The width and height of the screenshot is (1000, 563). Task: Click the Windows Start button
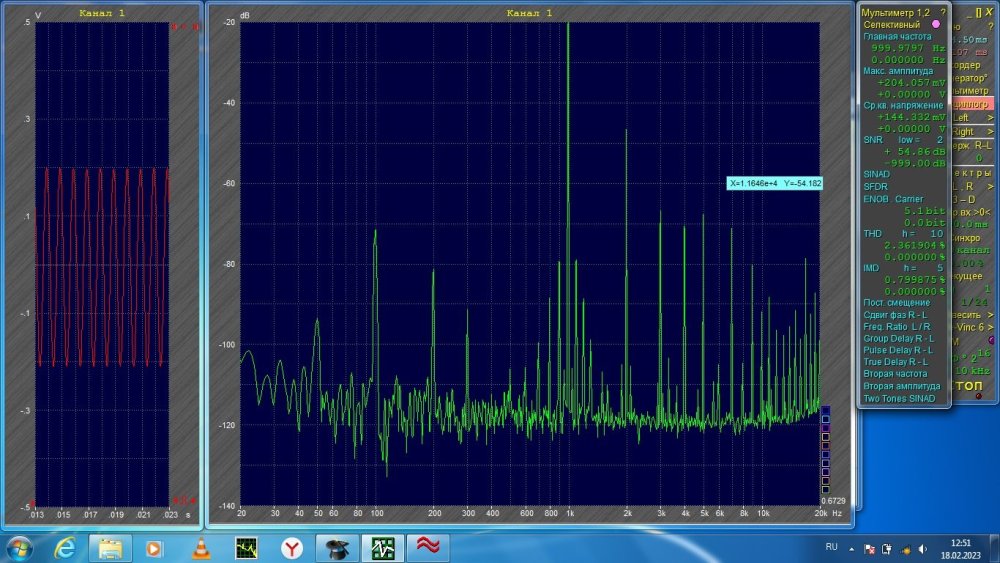[x=20, y=548]
